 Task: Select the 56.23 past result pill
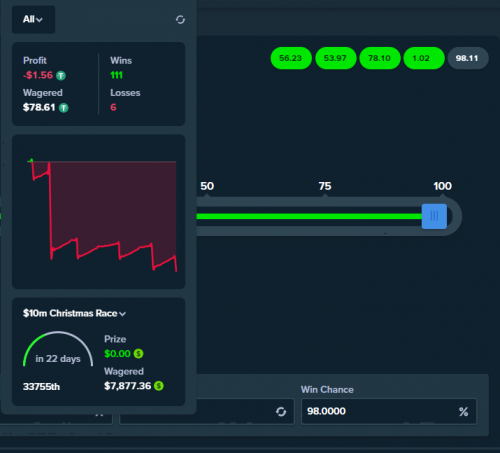(291, 58)
